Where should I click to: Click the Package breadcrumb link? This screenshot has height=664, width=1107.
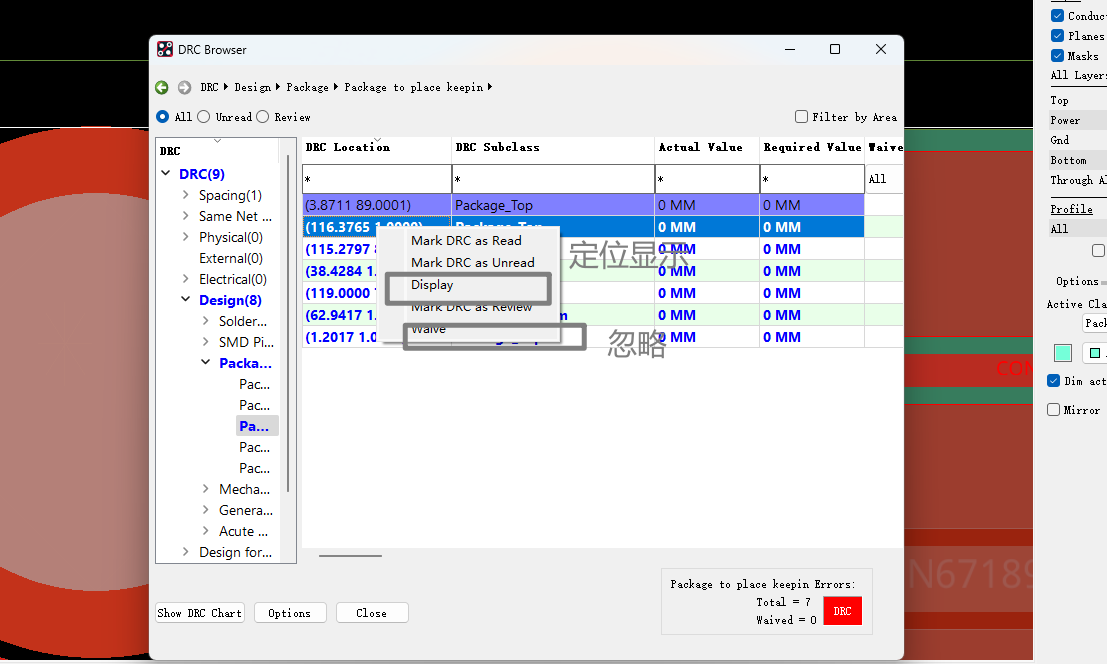click(x=307, y=87)
